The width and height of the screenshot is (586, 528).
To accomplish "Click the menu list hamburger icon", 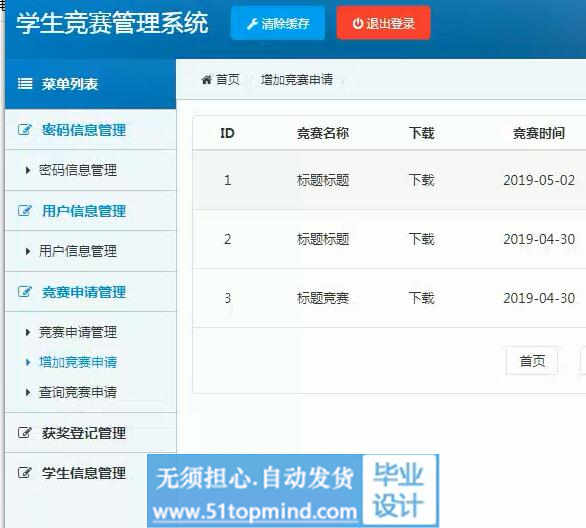I will (25, 84).
